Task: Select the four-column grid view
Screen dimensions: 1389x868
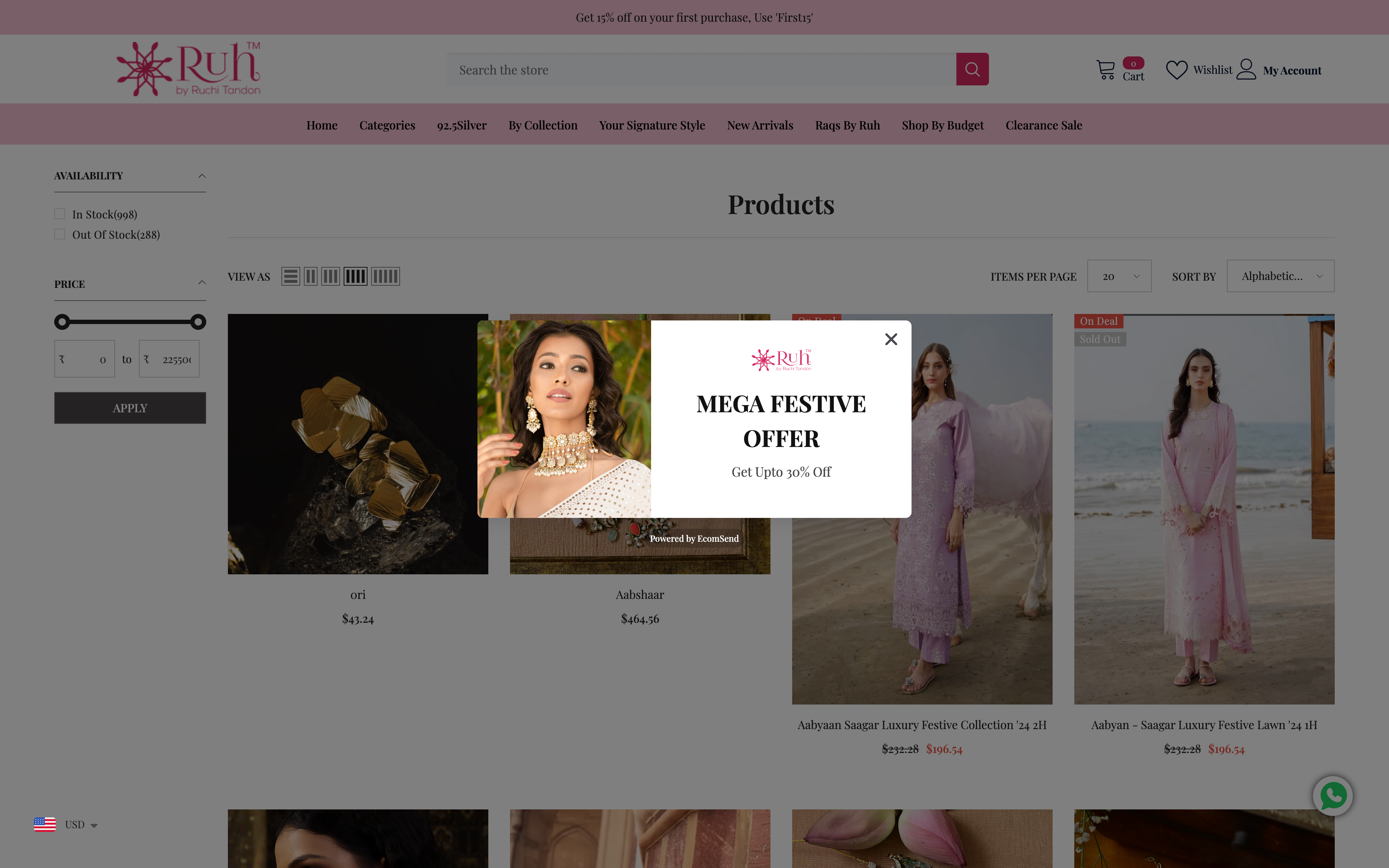Action: (355, 277)
